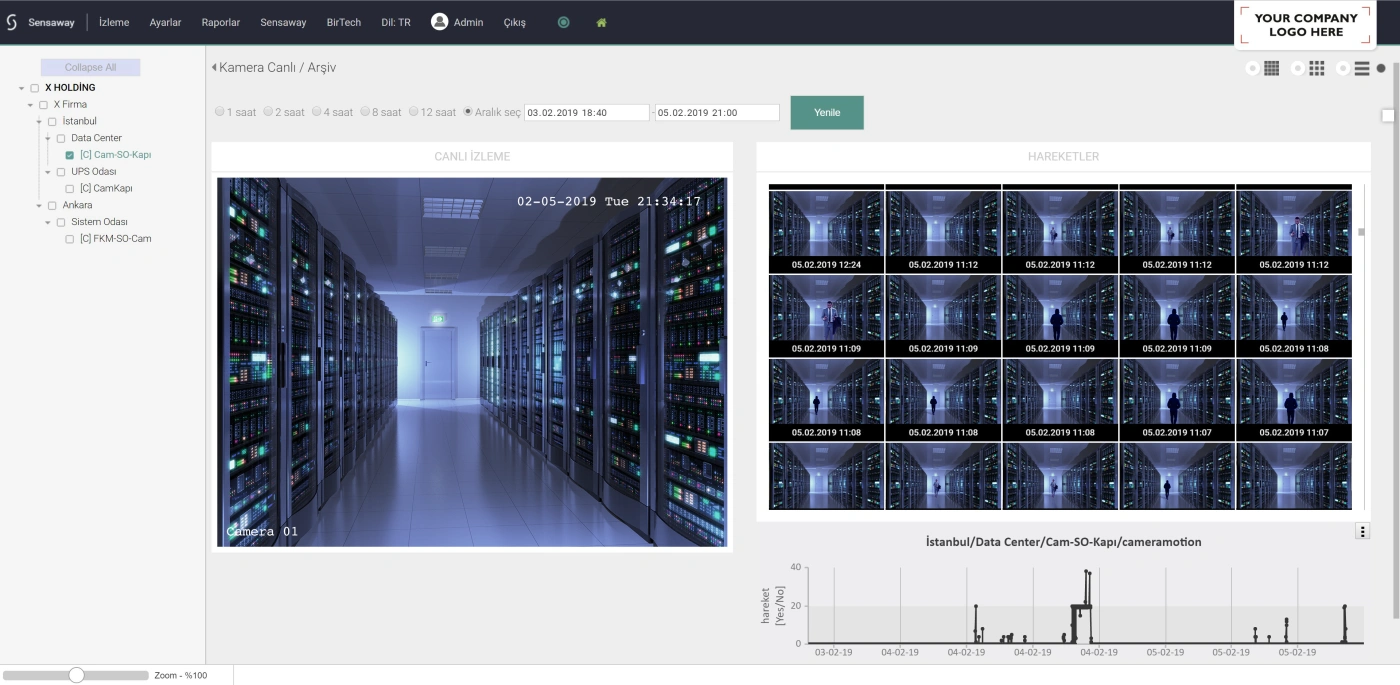Screen dimensions: 1400x685
Task: Check the [C] CamKapı checkbox
Action: point(70,188)
